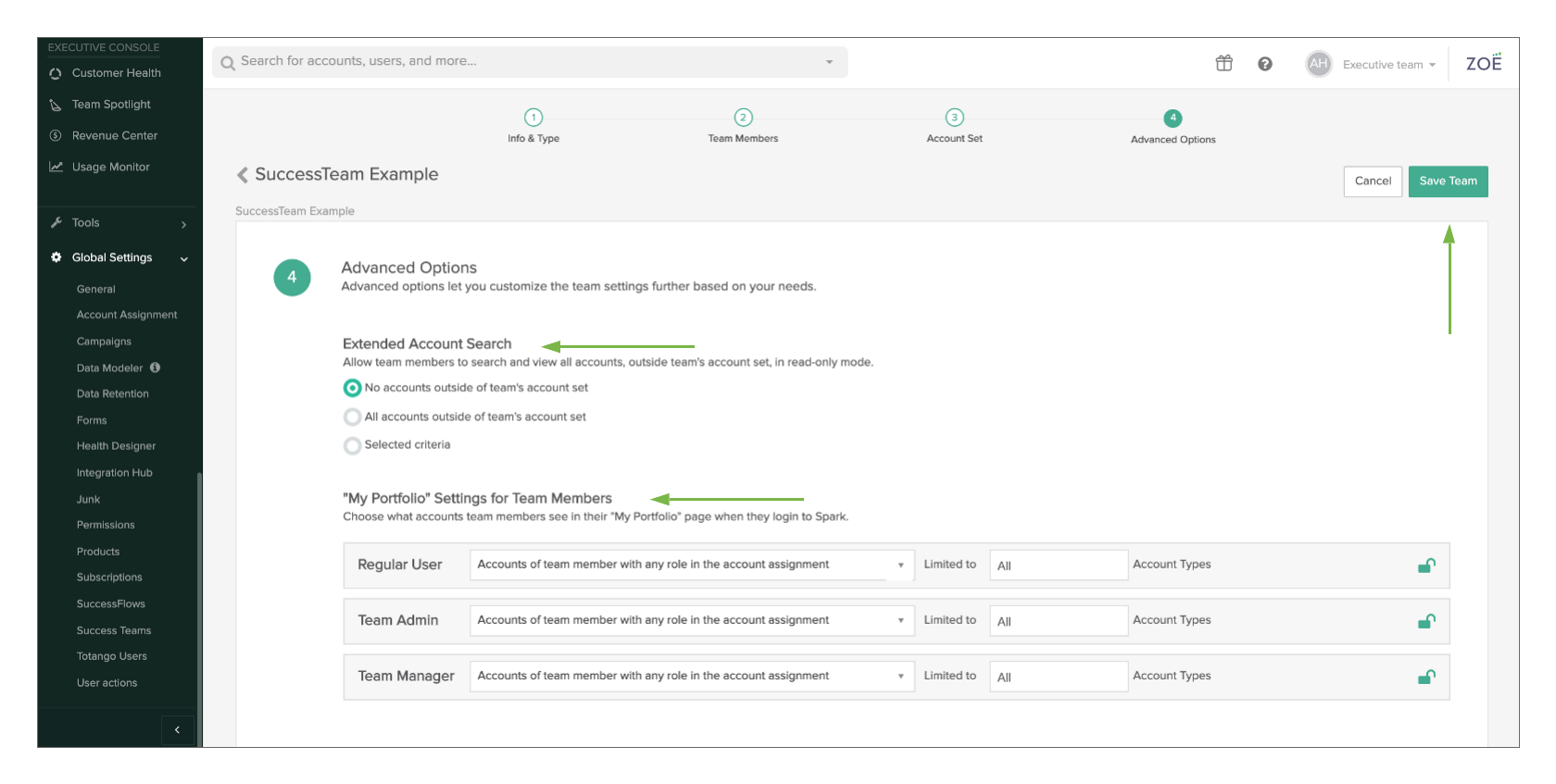The image size is (1556, 784).
Task: Click the Save Team button
Action: [x=1449, y=181]
